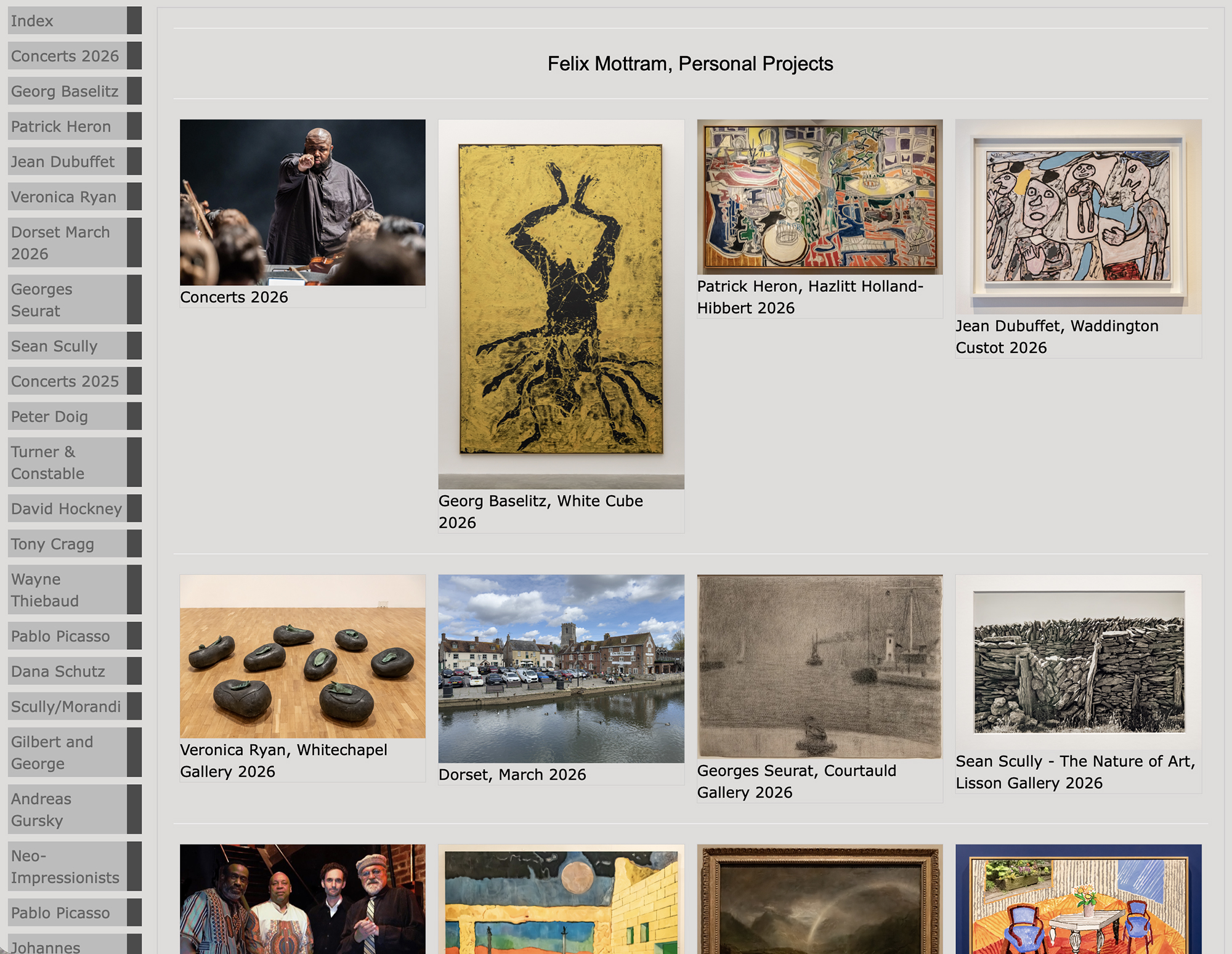Select Pablo Picasso entry below Neo-Impressionists
This screenshot has width=1232, height=954.
[75, 913]
